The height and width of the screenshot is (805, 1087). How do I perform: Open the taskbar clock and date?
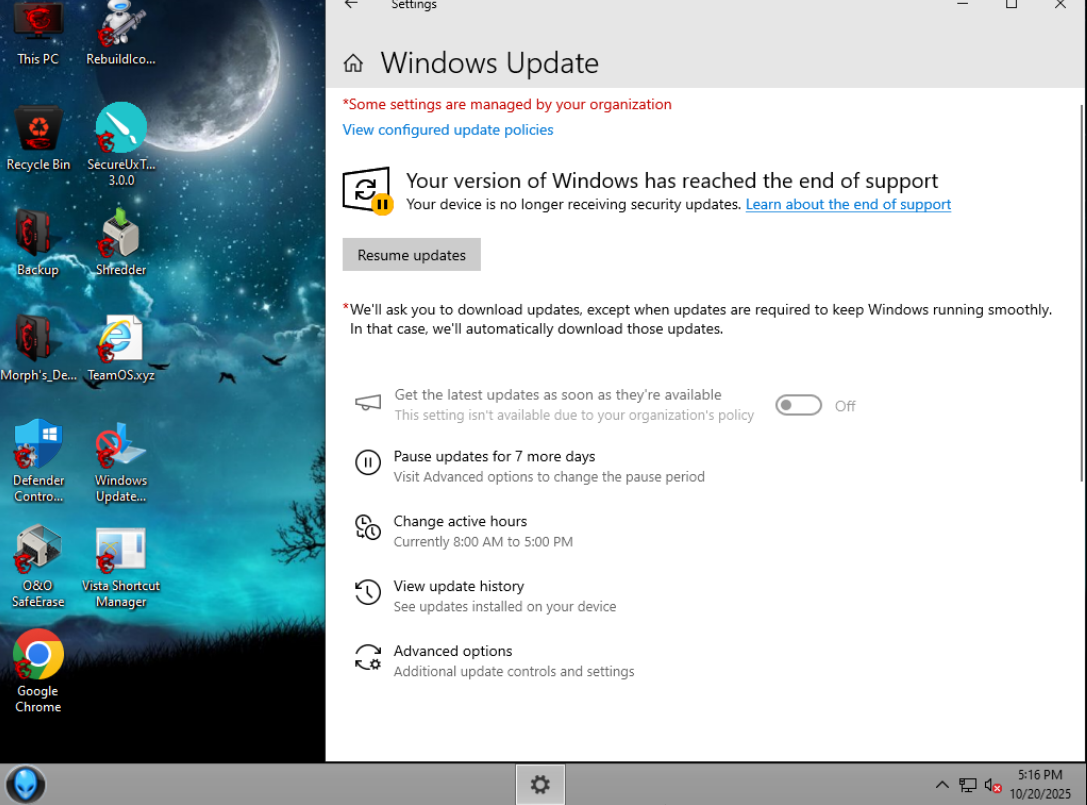pos(1040,784)
